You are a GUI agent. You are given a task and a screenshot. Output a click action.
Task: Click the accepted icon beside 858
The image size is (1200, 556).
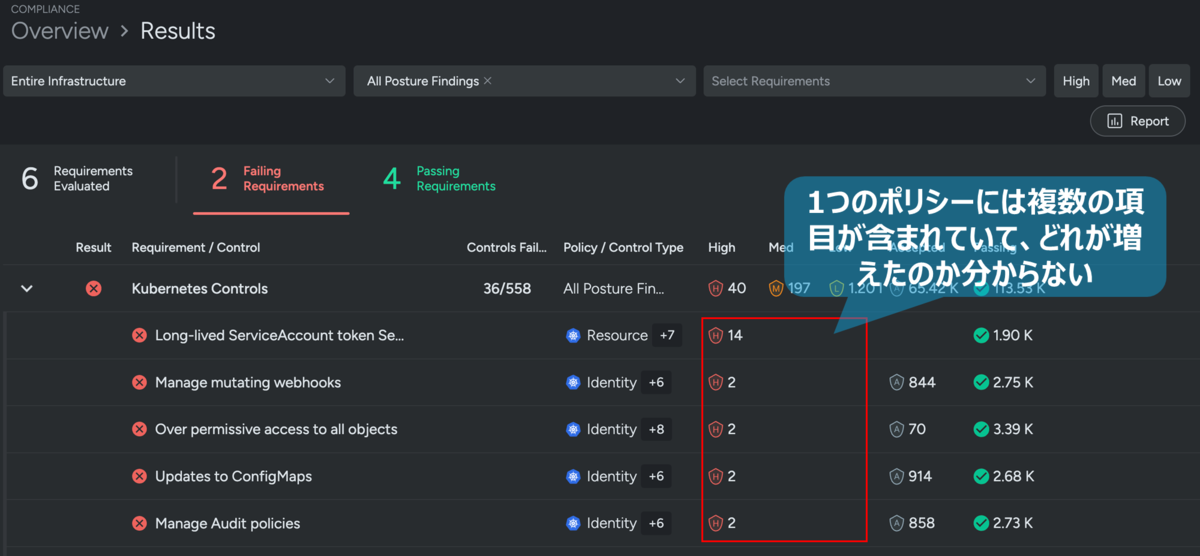pyautogui.click(x=896, y=524)
